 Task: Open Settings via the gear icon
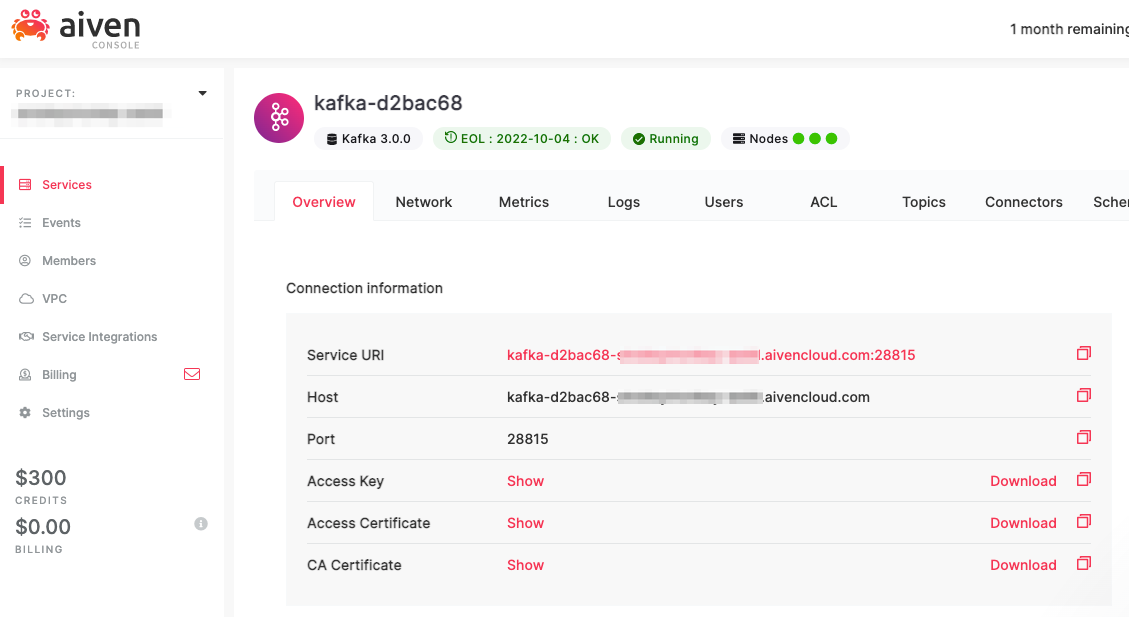(x=27, y=412)
